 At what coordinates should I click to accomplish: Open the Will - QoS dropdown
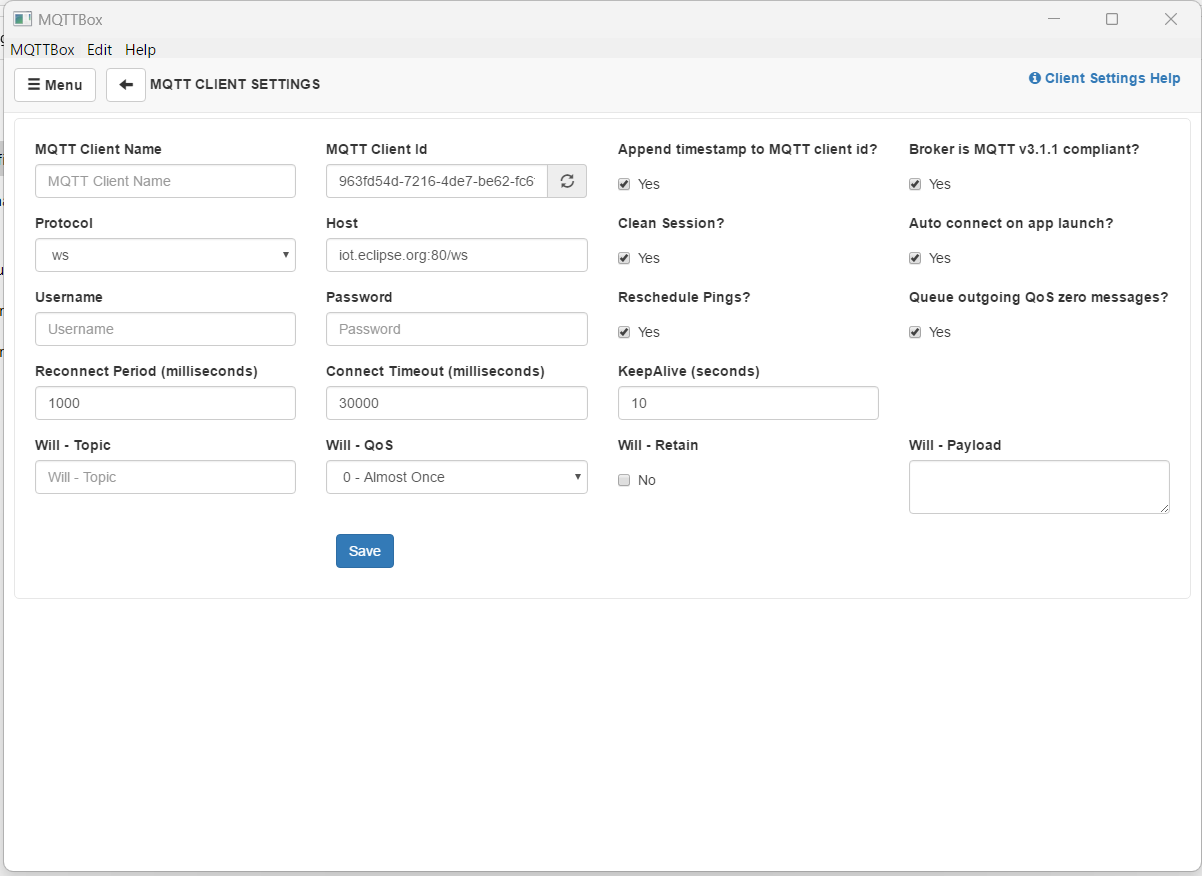[457, 477]
